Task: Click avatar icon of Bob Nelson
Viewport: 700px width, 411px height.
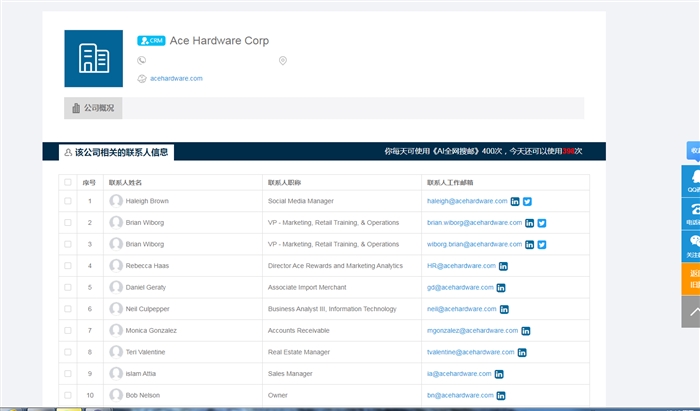Action: (x=116, y=395)
